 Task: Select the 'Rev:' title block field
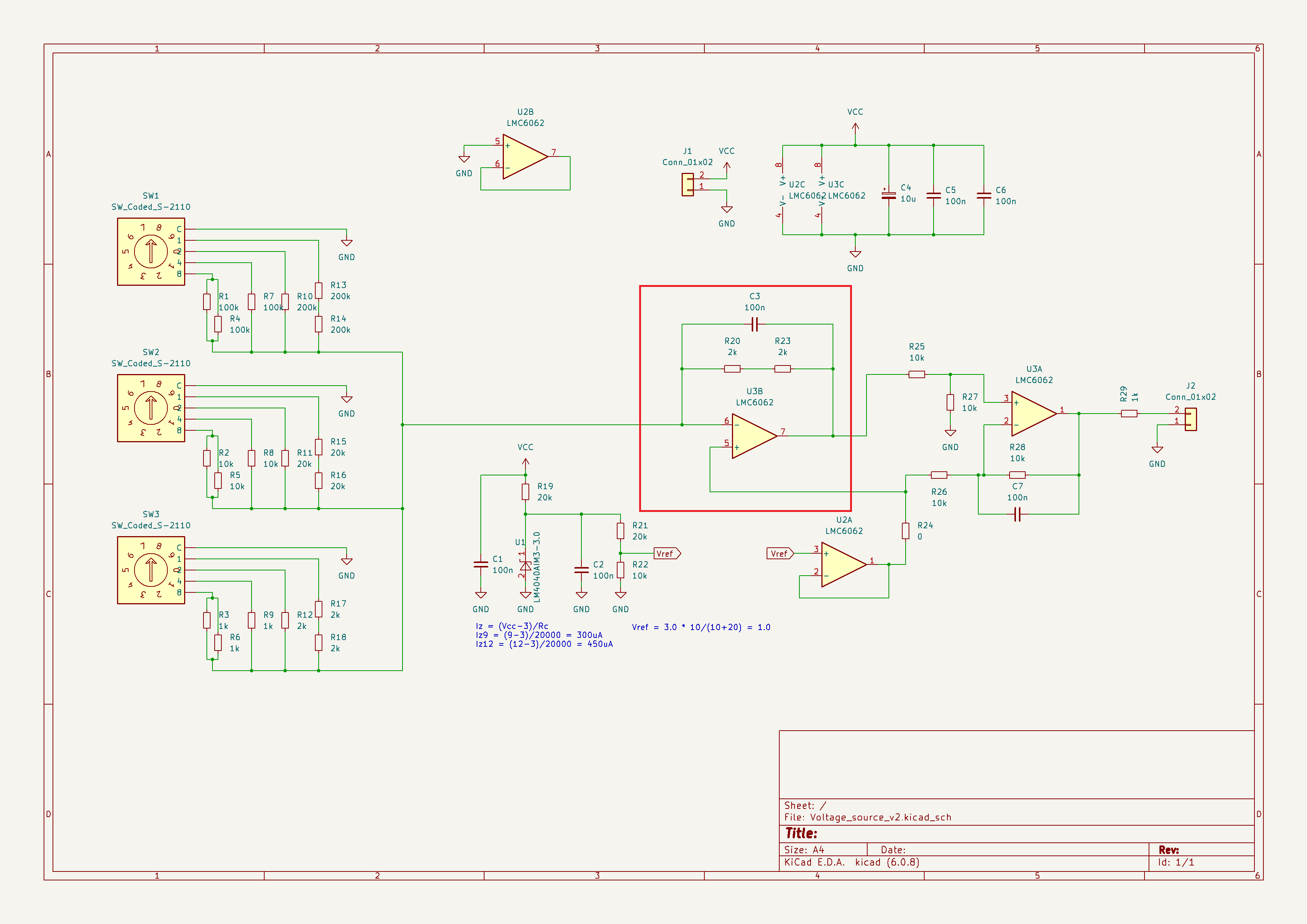coord(1169,849)
